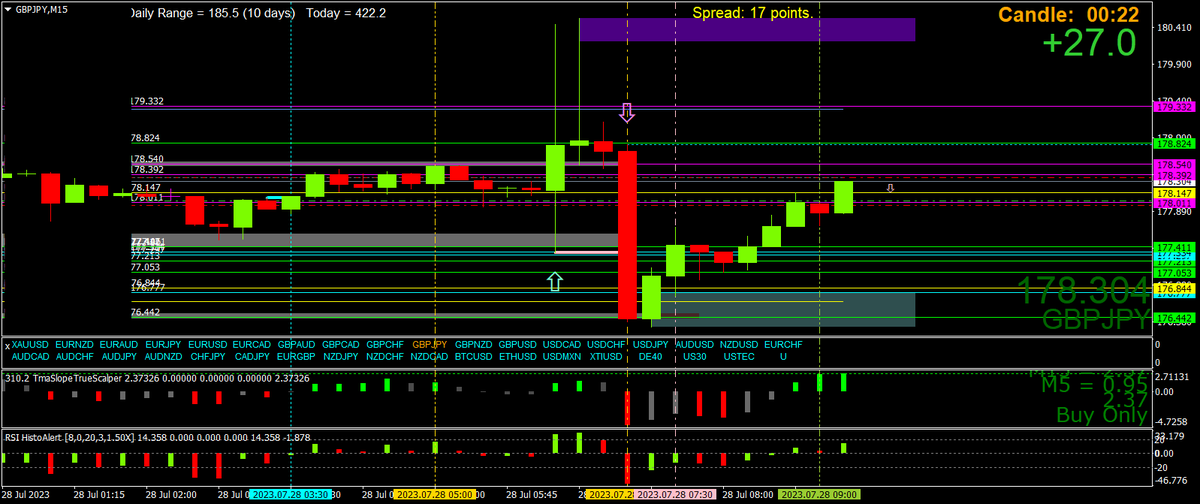Click the green 176.442 price tag on axis
1200x504 pixels.
[x=1172, y=318]
